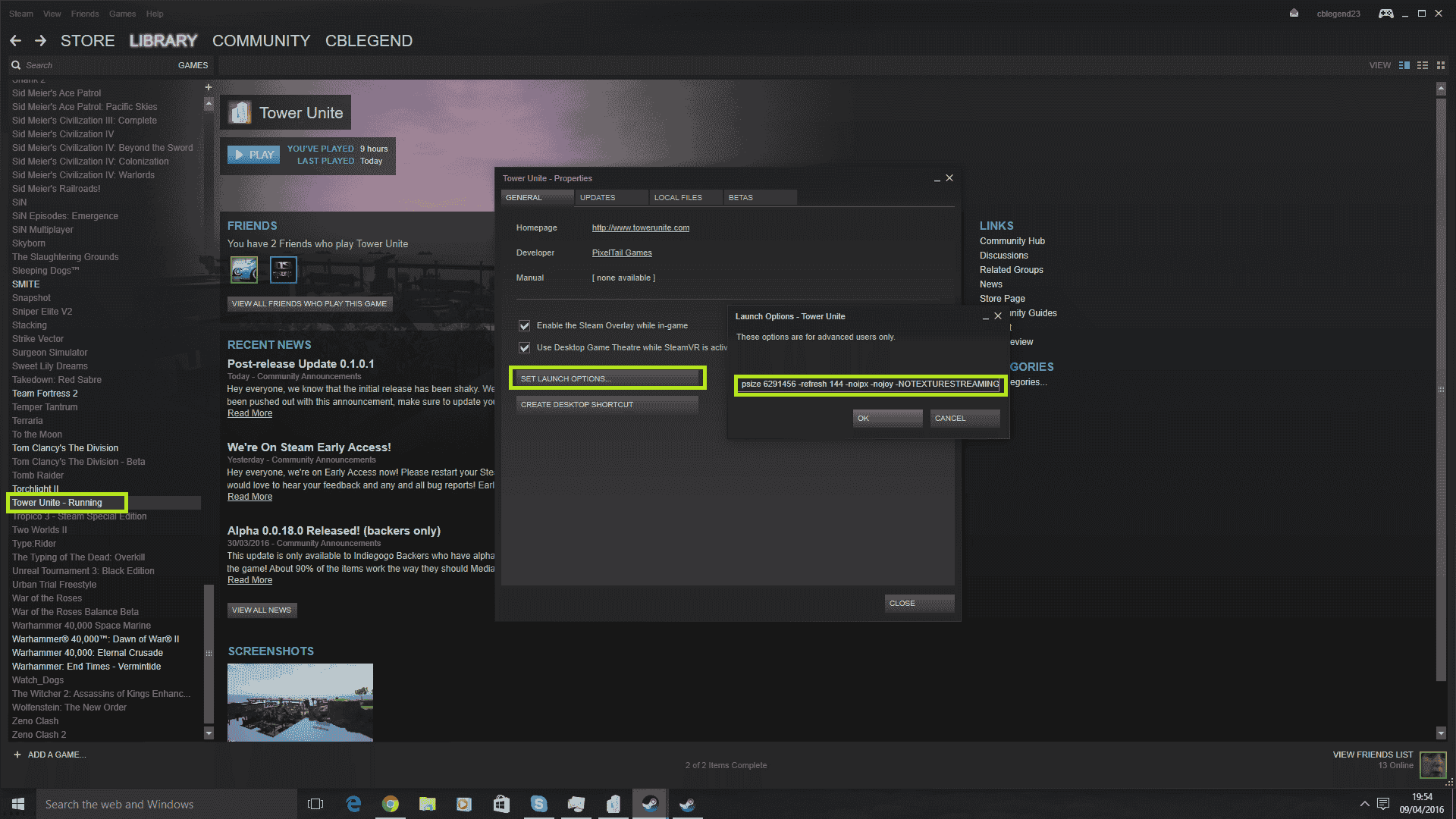
Task: Open the BETAS tab in Properties
Action: [741, 197]
